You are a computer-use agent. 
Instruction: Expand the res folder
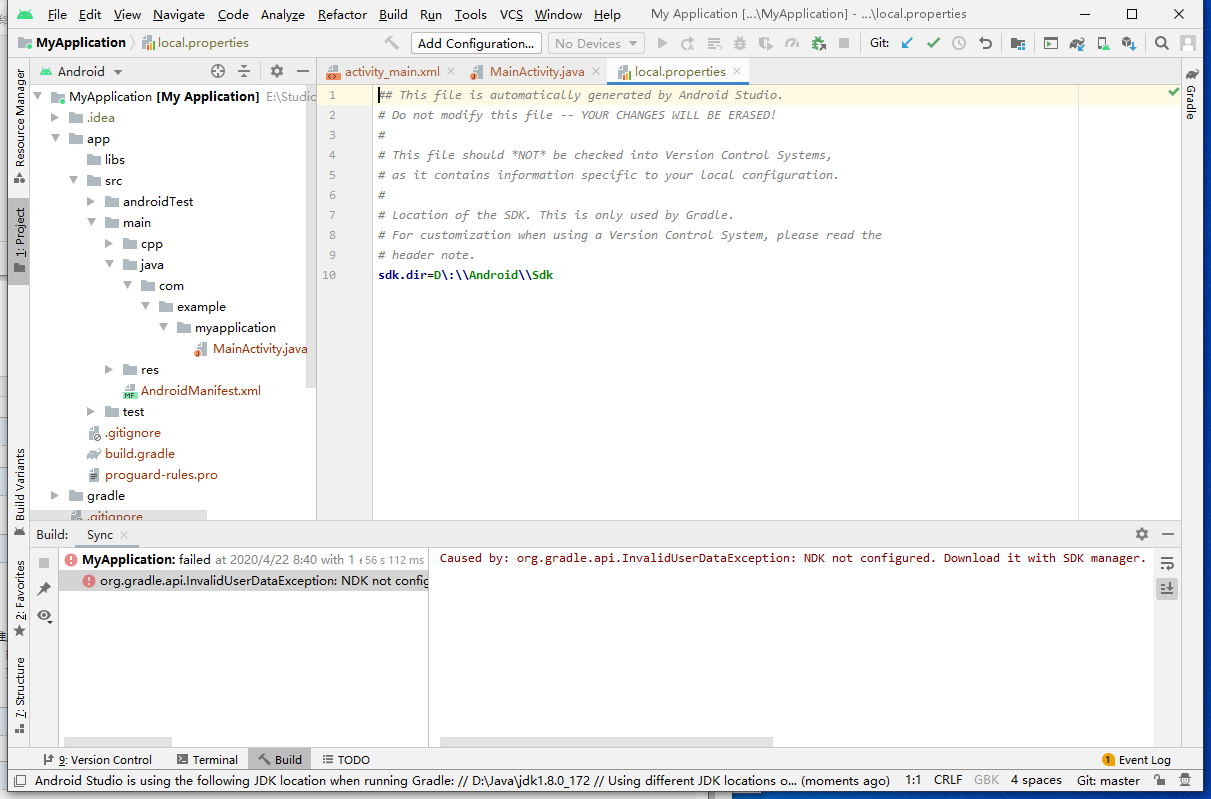click(x=110, y=370)
